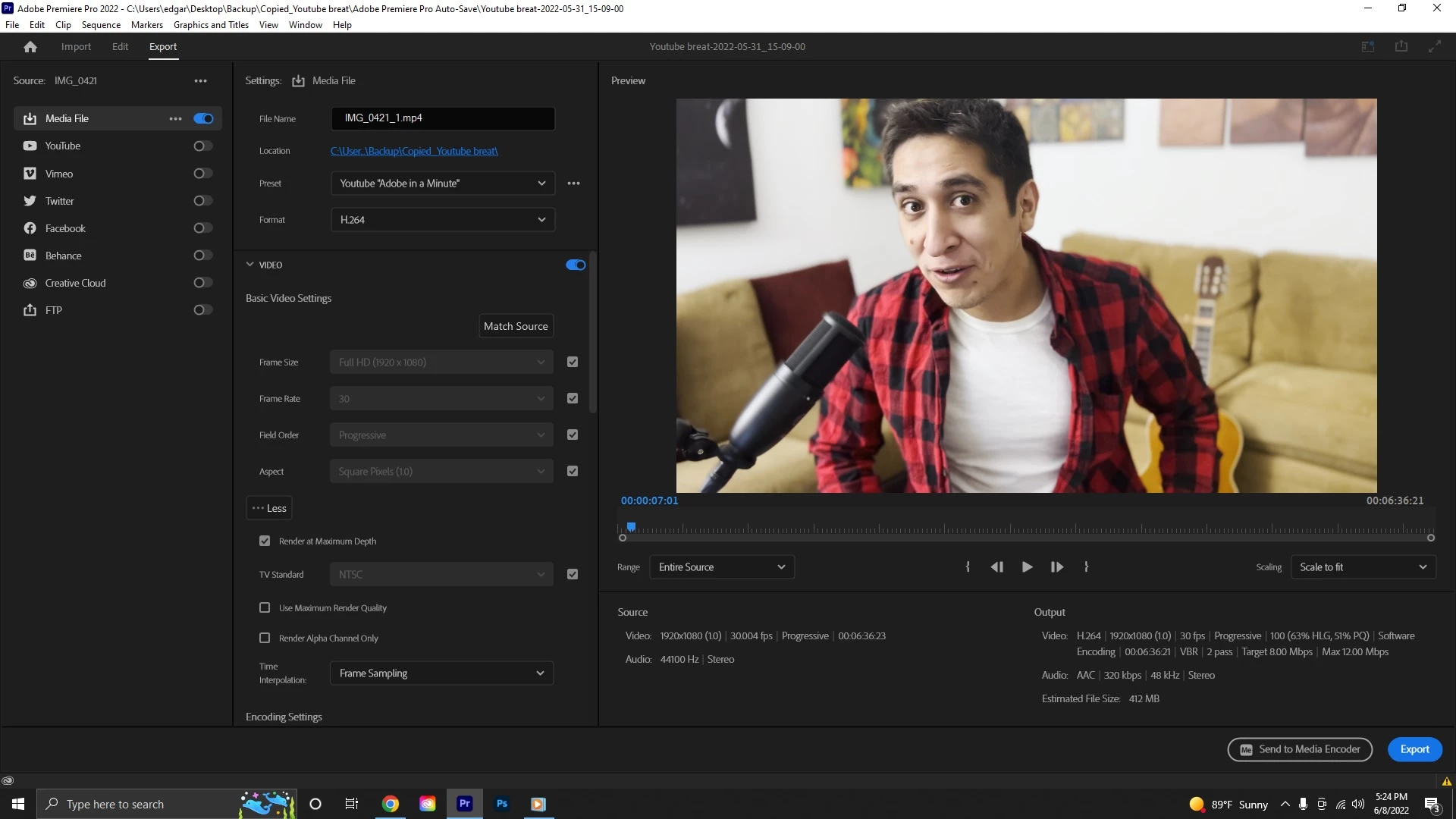Click the export location path link

pyautogui.click(x=414, y=151)
